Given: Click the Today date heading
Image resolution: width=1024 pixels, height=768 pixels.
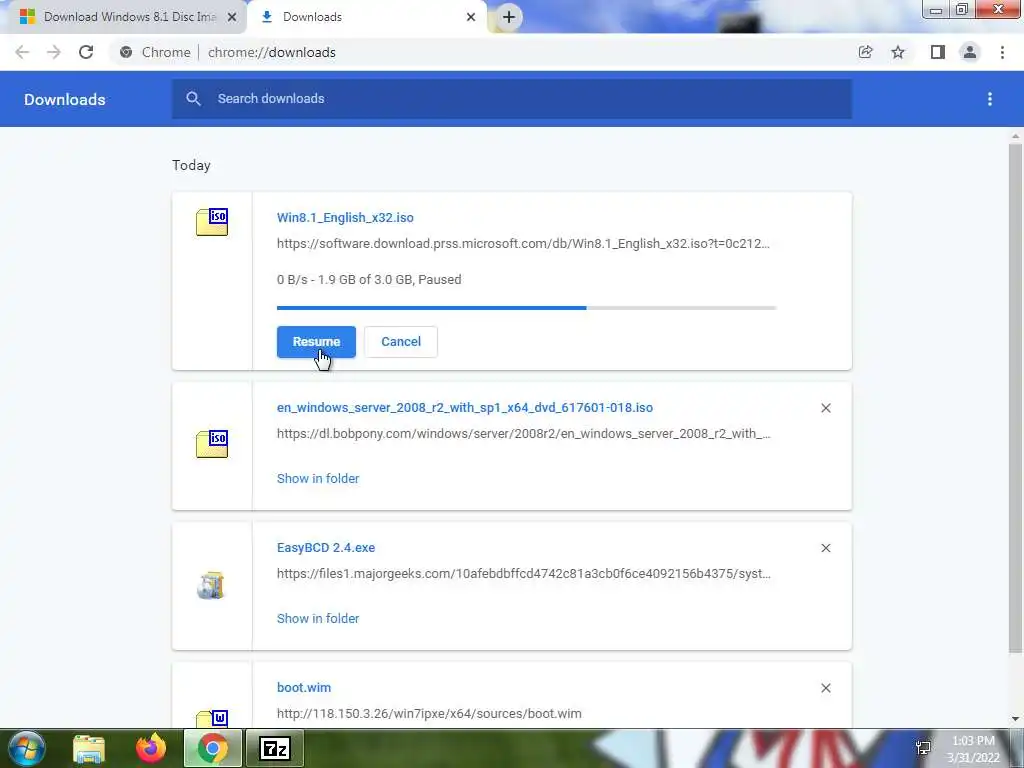Looking at the screenshot, I should click(x=191, y=165).
